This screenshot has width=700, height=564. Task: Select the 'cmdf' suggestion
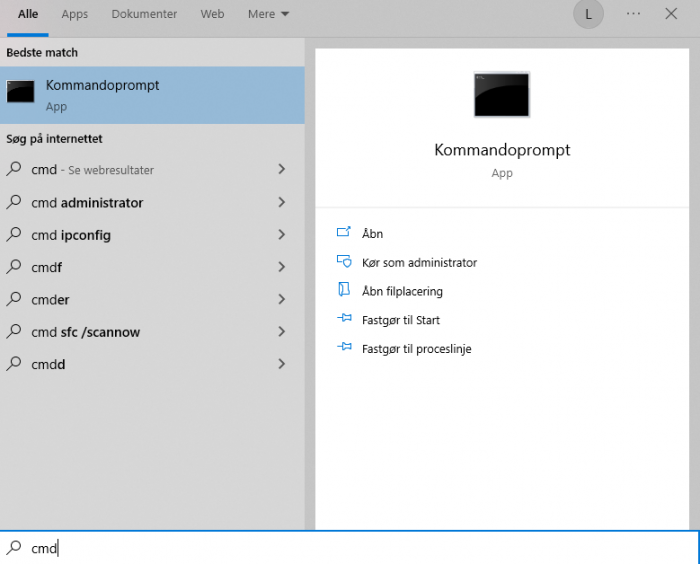[152, 267]
